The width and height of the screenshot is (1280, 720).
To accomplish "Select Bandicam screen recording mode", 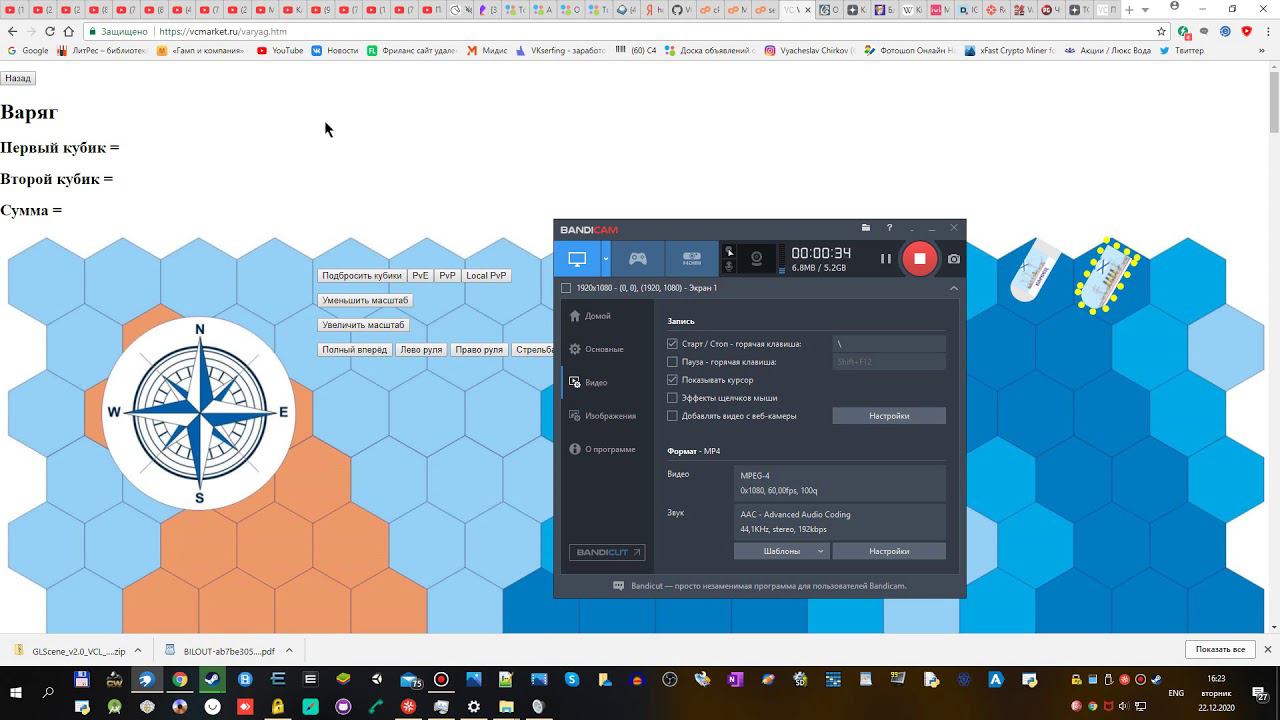I will [577, 259].
